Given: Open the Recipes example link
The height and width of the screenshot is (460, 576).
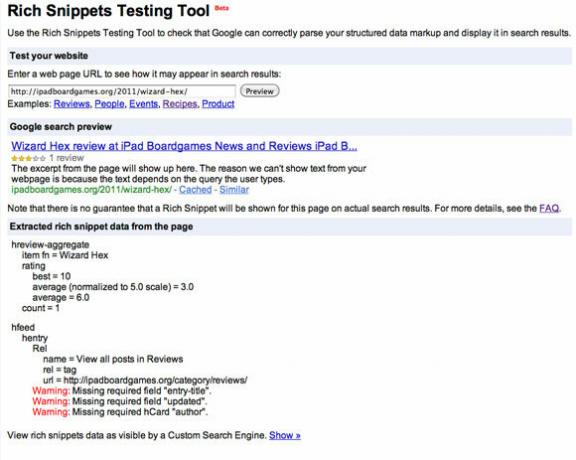Looking at the screenshot, I should 180,104.
